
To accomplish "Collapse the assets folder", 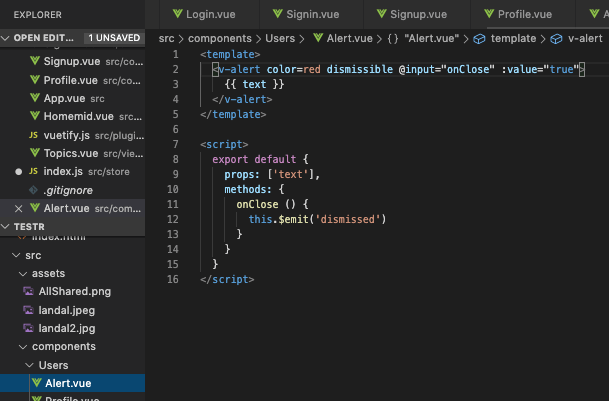I will [23, 273].
